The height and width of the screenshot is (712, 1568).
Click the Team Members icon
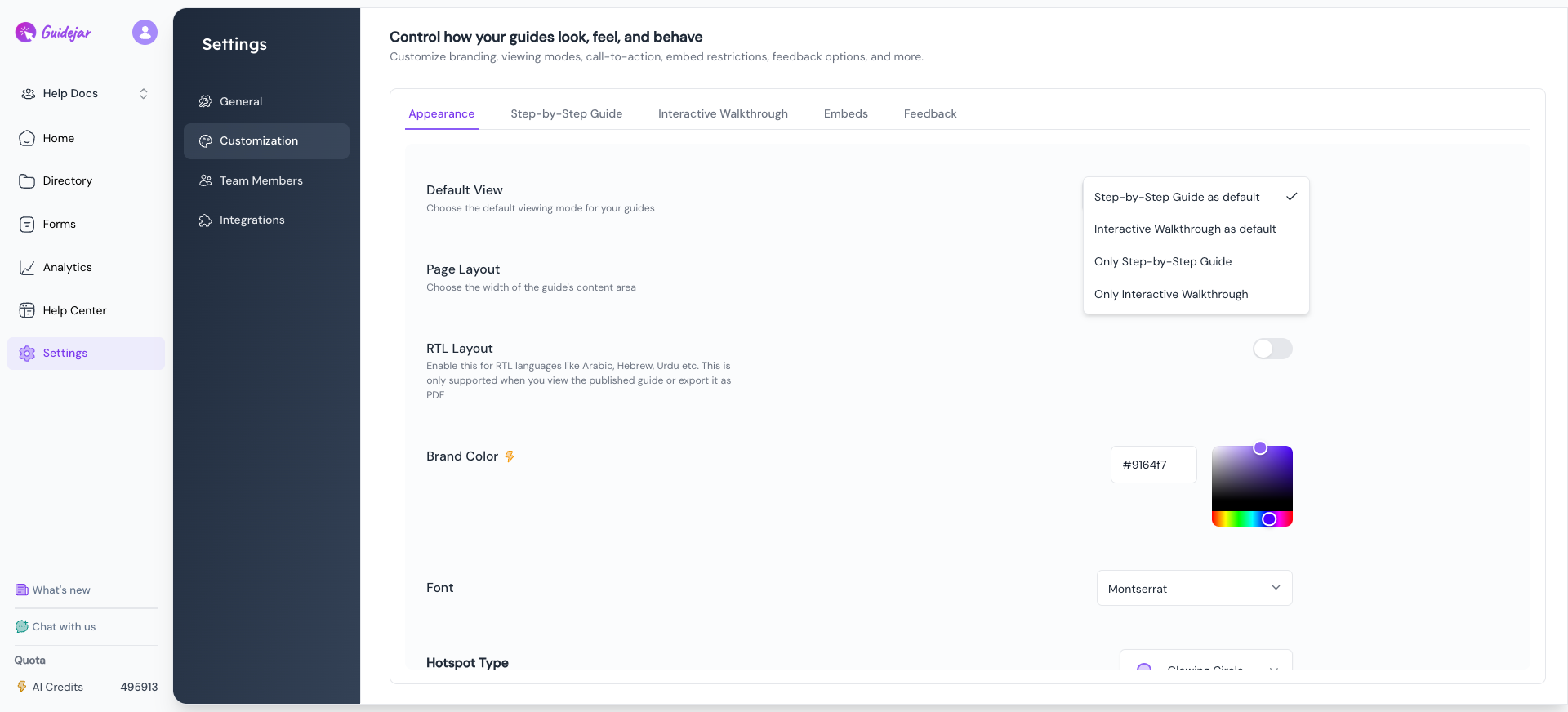pos(206,180)
